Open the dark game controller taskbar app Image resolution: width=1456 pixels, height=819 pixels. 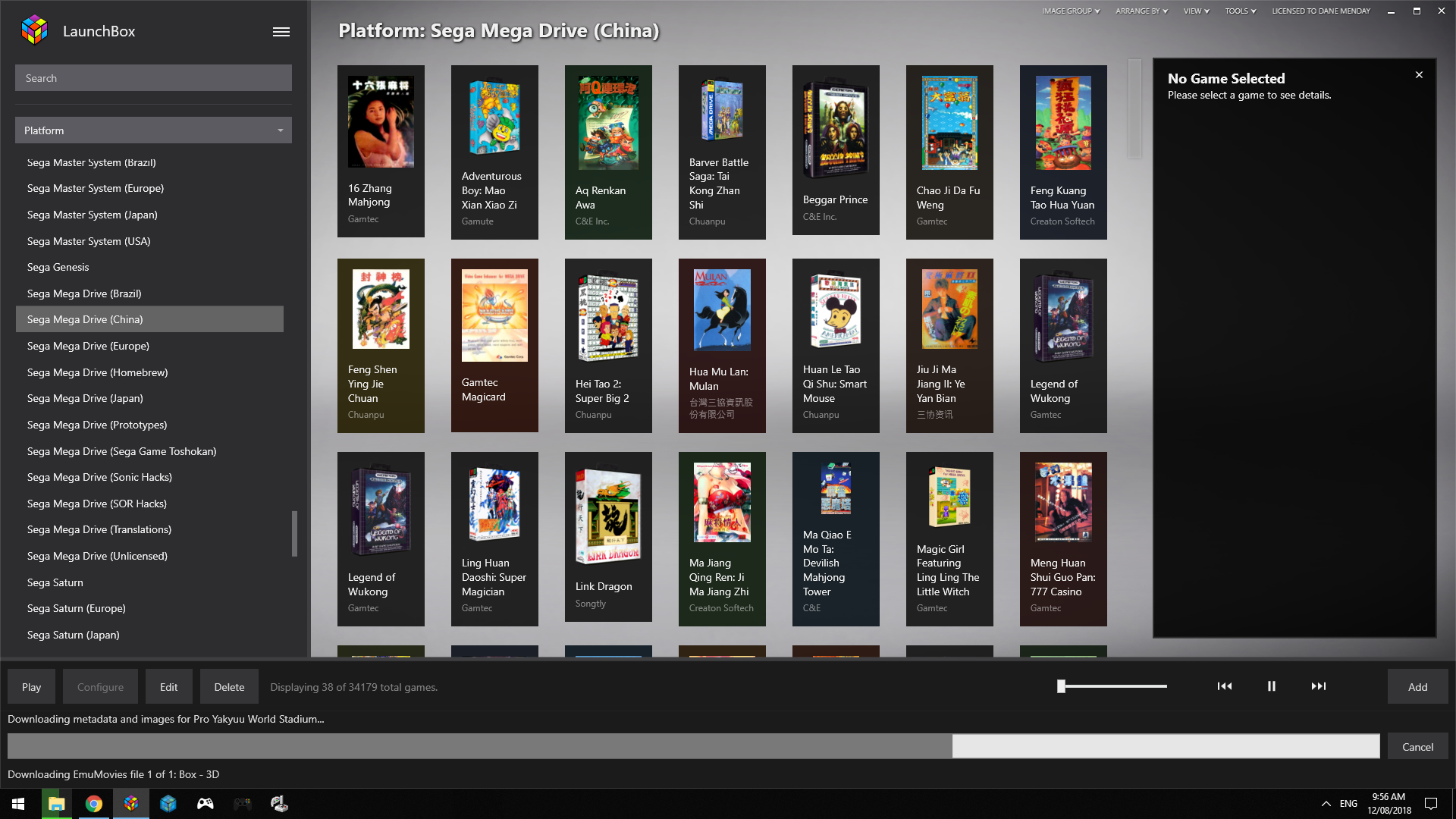(x=243, y=804)
